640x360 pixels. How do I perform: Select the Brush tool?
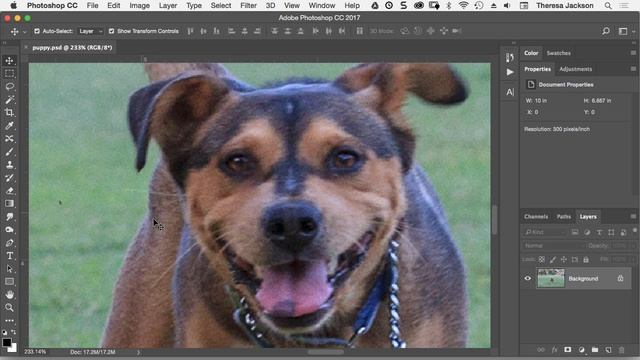point(9,152)
